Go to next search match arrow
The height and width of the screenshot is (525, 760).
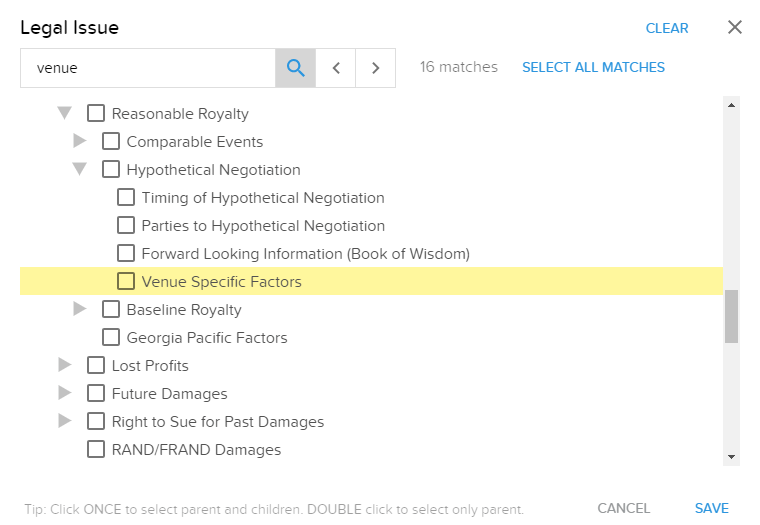[376, 68]
